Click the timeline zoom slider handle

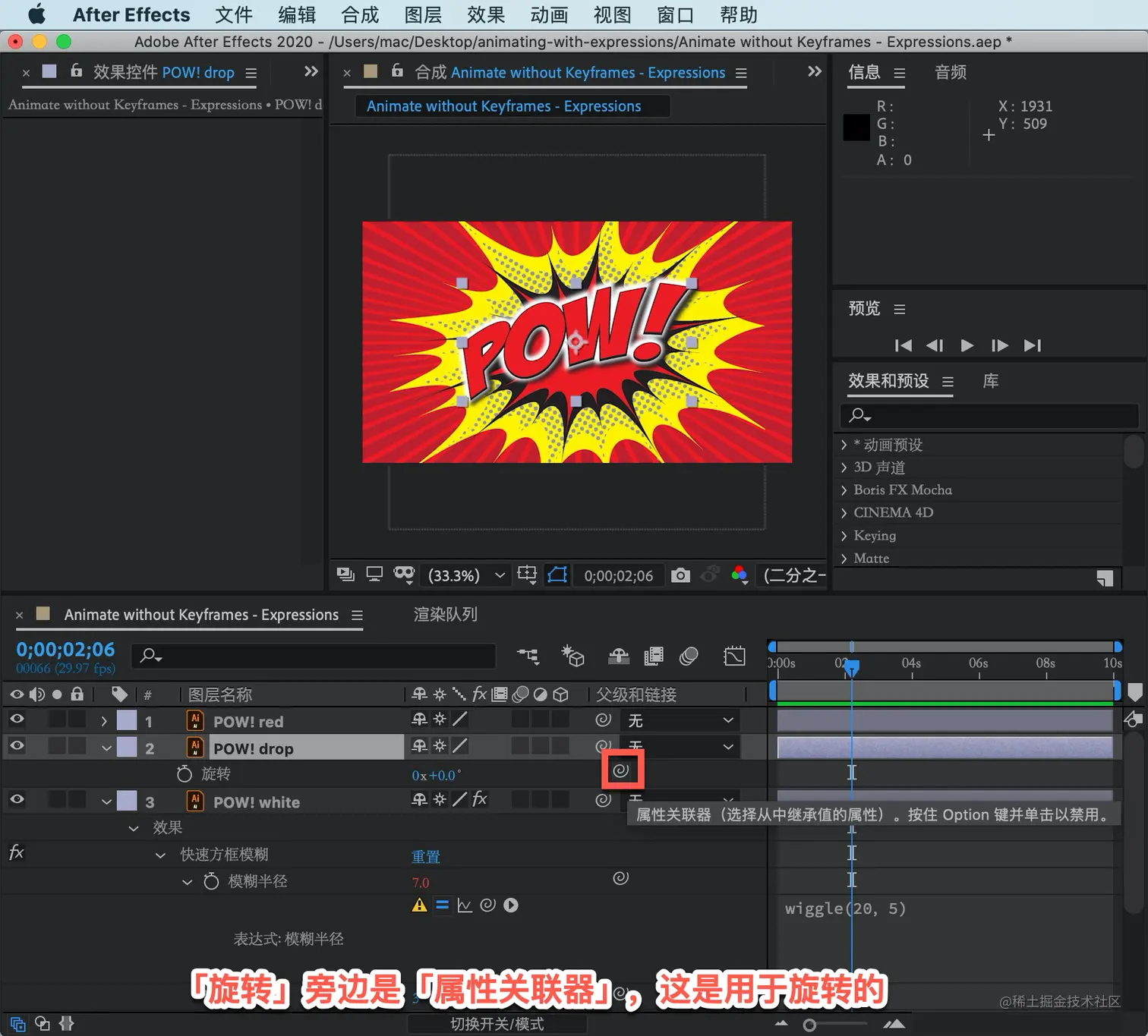[810, 1025]
